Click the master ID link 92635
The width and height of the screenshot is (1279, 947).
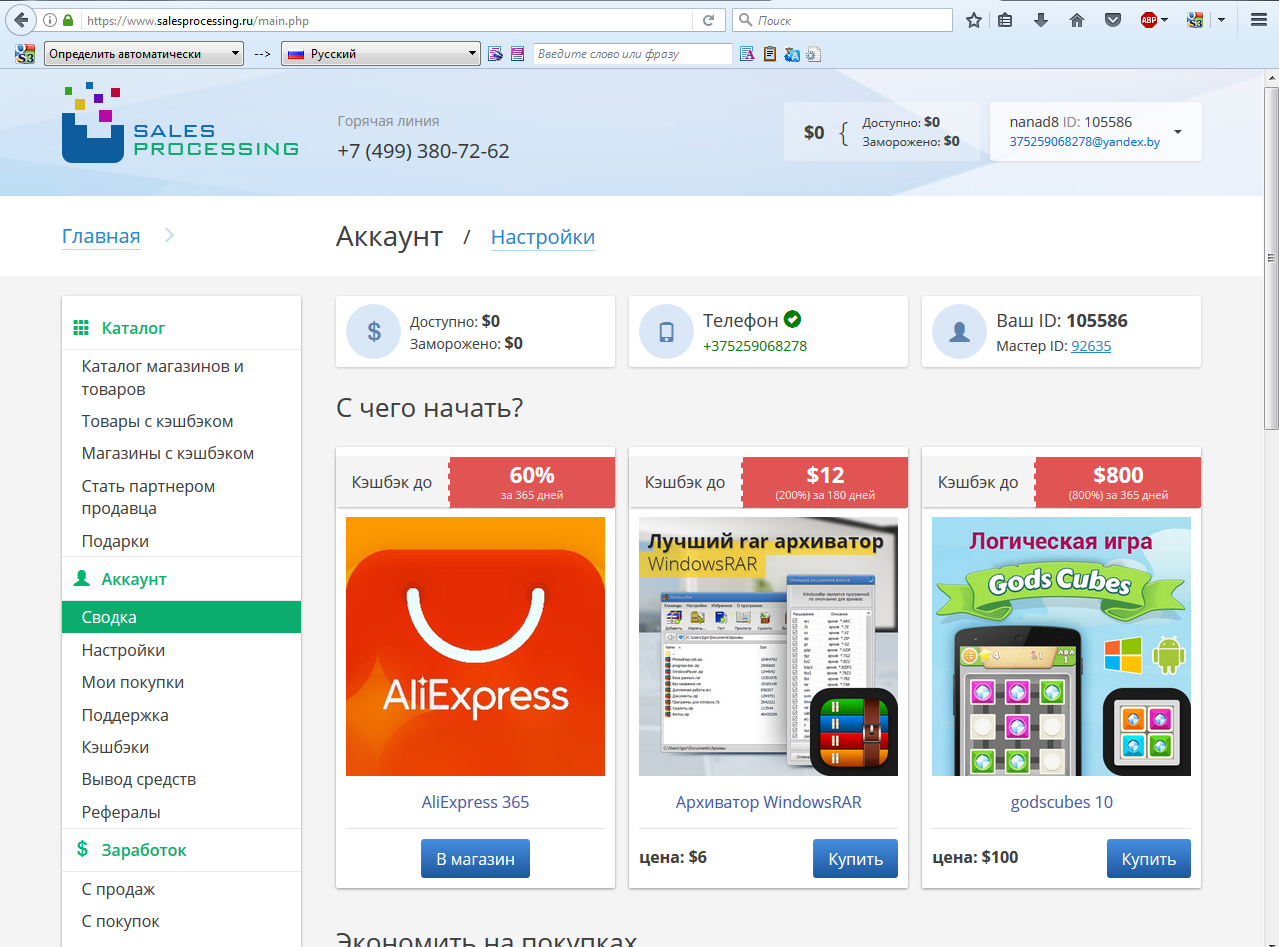pyautogui.click(x=1091, y=346)
